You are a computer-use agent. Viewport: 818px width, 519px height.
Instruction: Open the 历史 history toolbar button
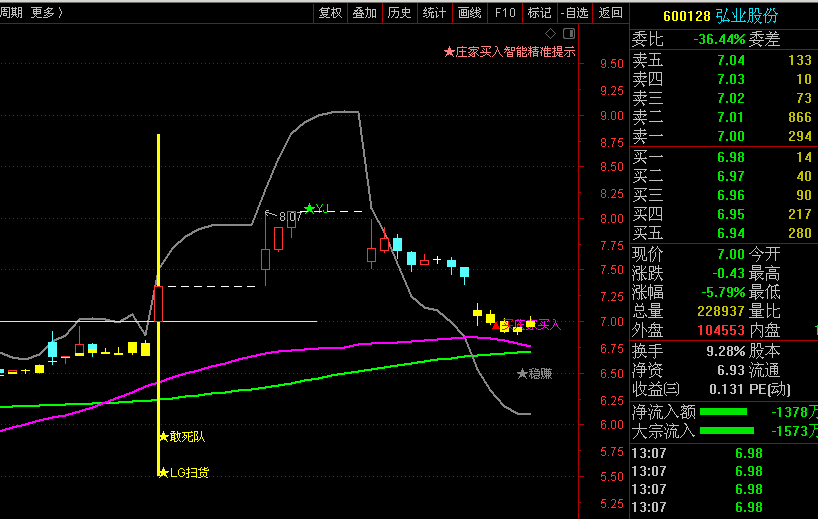pyautogui.click(x=400, y=13)
